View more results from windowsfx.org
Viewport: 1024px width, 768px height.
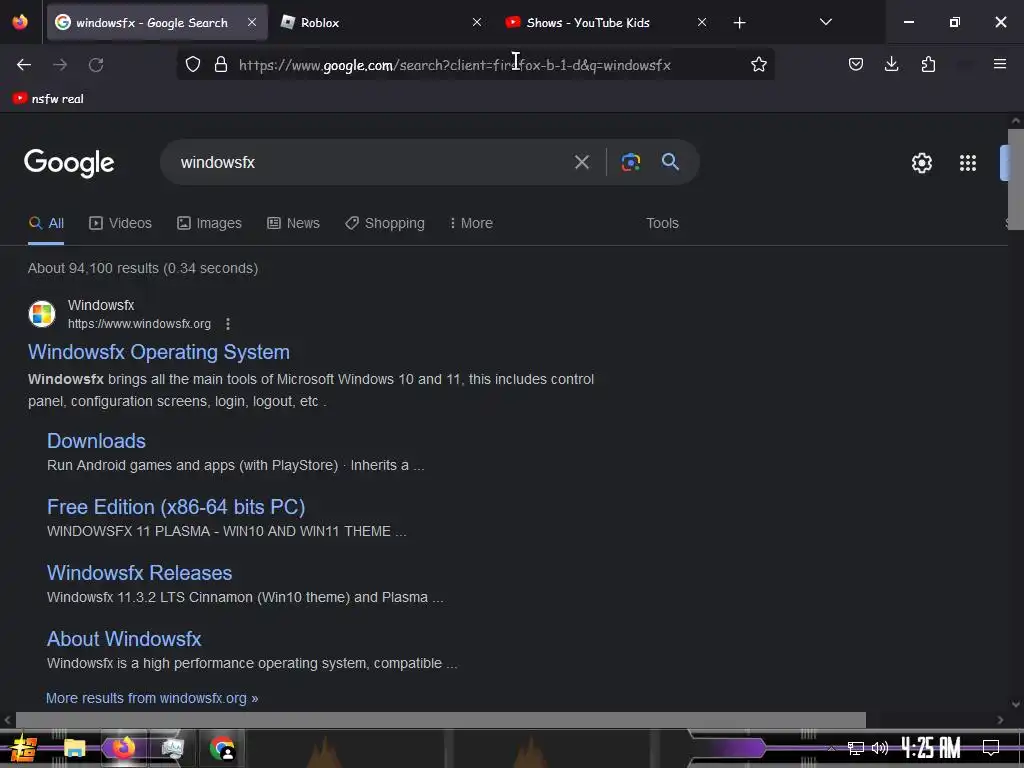coord(152,698)
